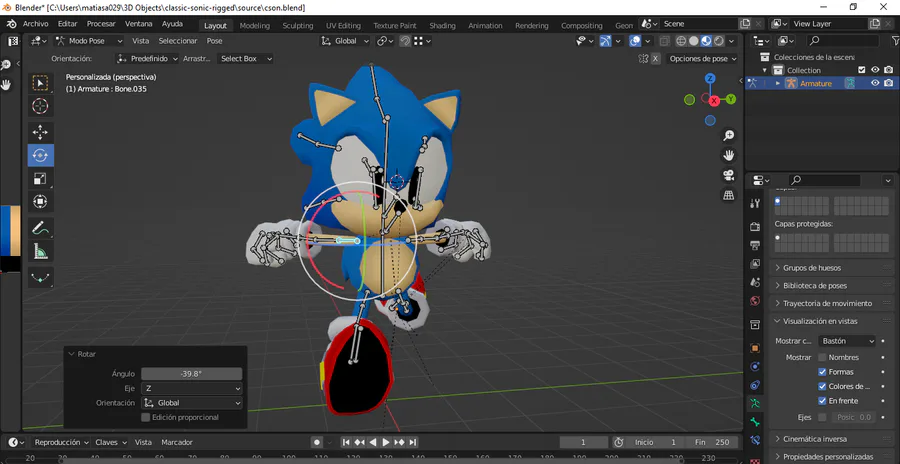Screen dimensions: 900x464
Task: Enable the Nombres checkbox
Action: pyautogui.click(x=822, y=357)
